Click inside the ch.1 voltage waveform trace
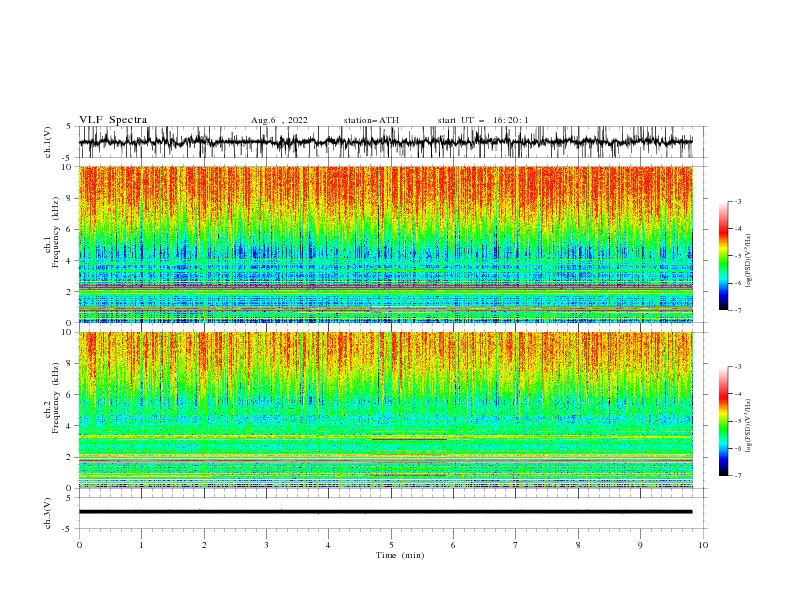 click(x=386, y=142)
